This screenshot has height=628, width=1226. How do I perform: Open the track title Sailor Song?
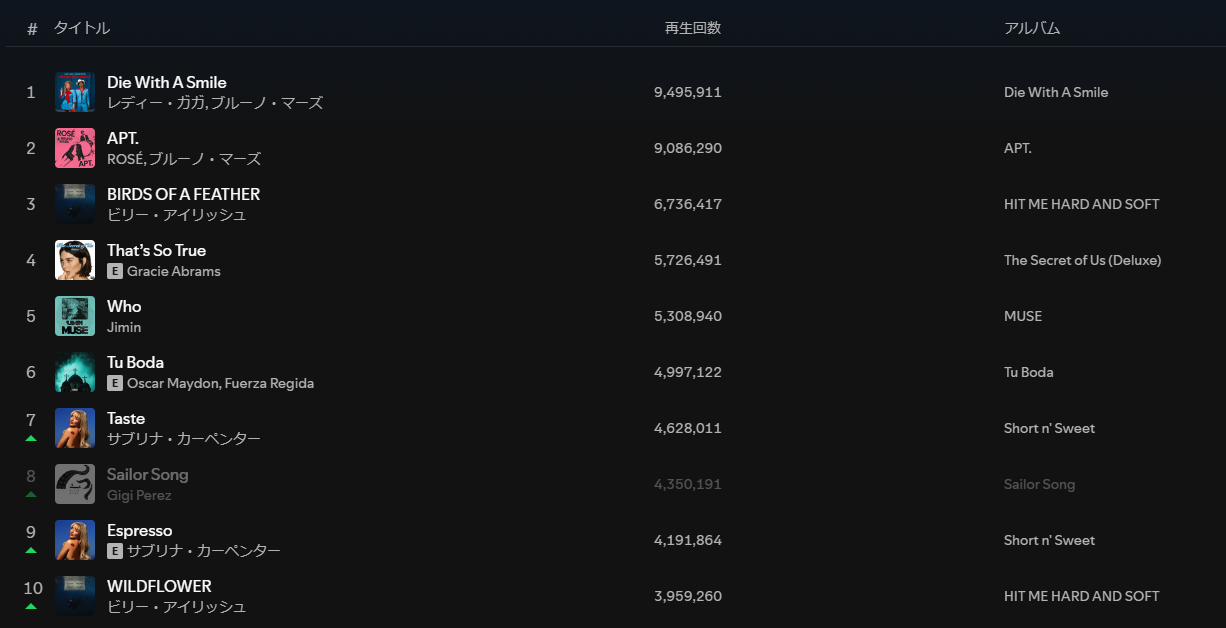click(x=148, y=474)
